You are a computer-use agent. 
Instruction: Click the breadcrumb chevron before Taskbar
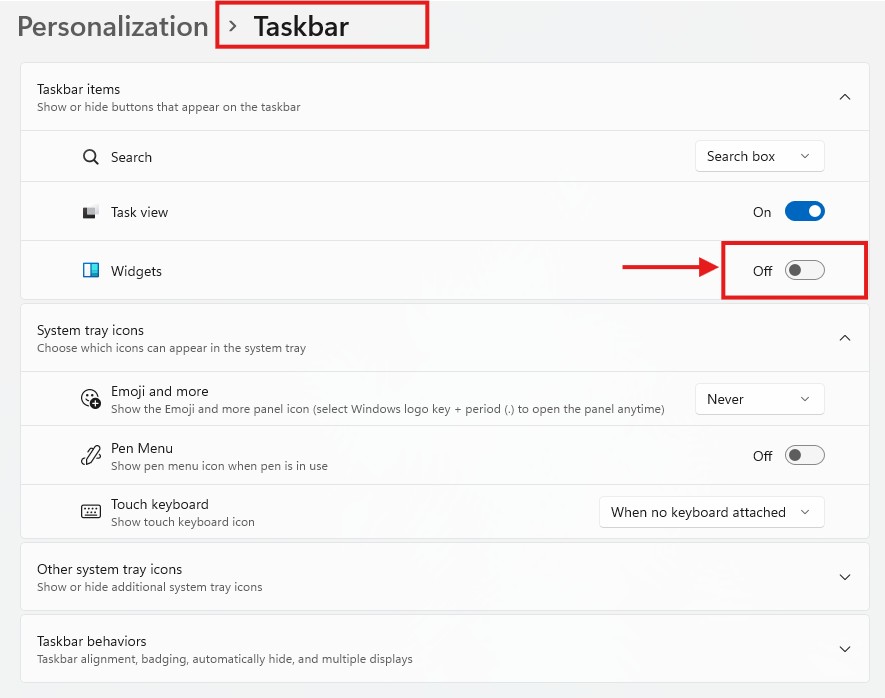(x=233, y=26)
